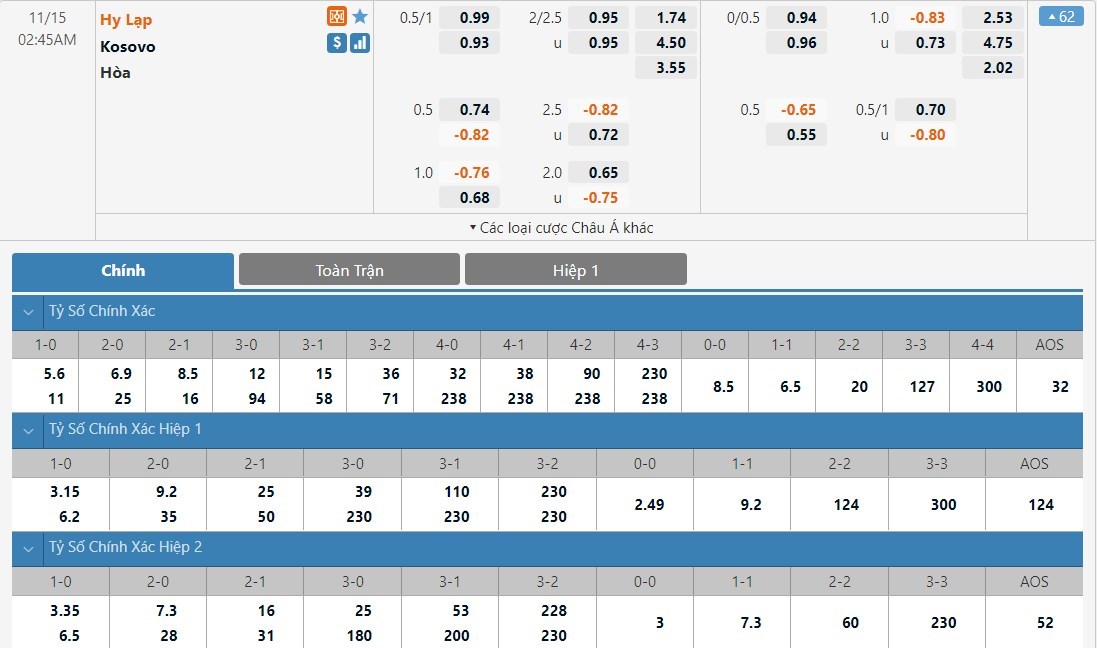
Task: Pick the 1.74 home win odds
Action: tap(671, 17)
